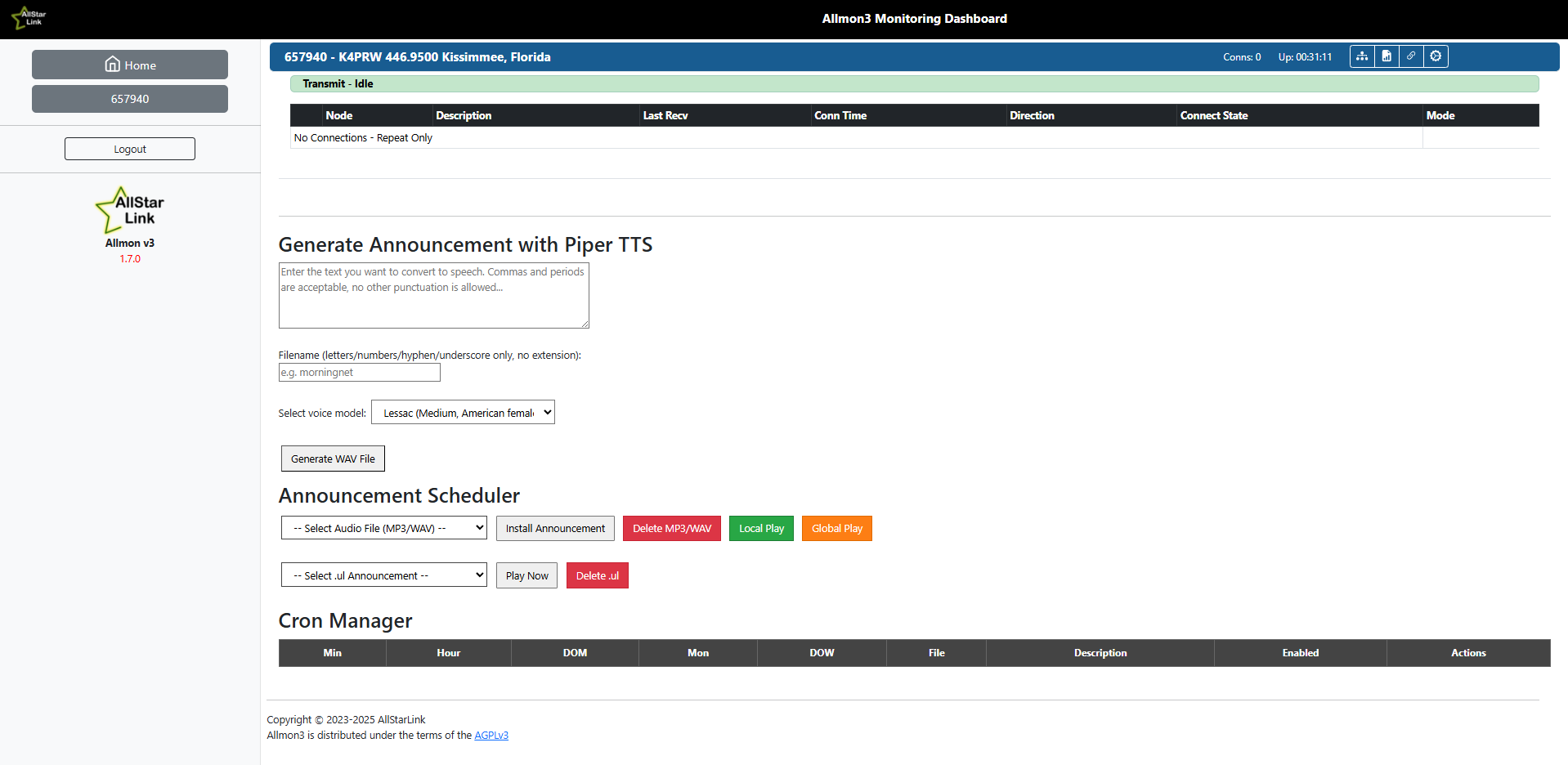Open the node settings gear icon
Viewport: 1568px width, 765px height.
pos(1436,56)
